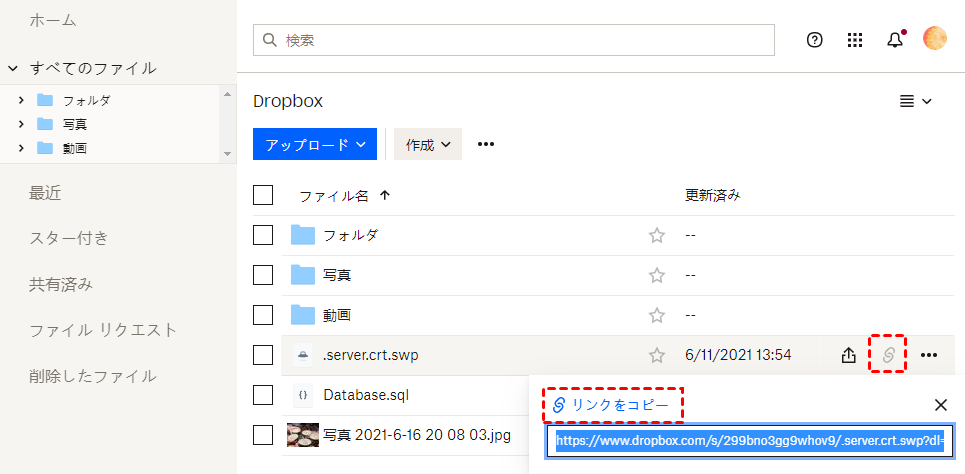Close the link copy popup
Viewport: 965px width, 474px height.
(x=940, y=404)
